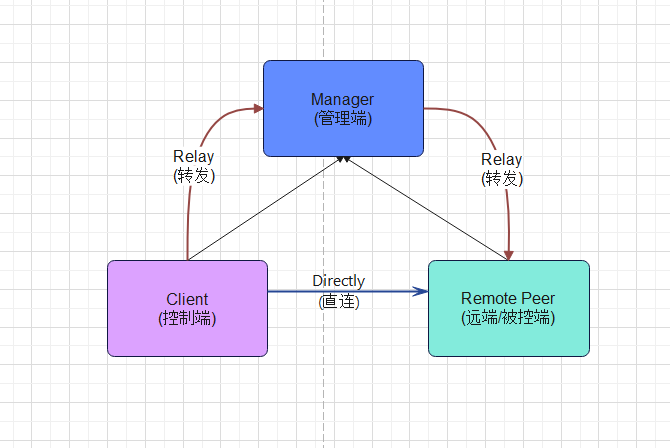Image resolution: width=670 pixels, height=448 pixels.
Task: Click the (管理端) text in Manager box
Action: (x=342, y=118)
